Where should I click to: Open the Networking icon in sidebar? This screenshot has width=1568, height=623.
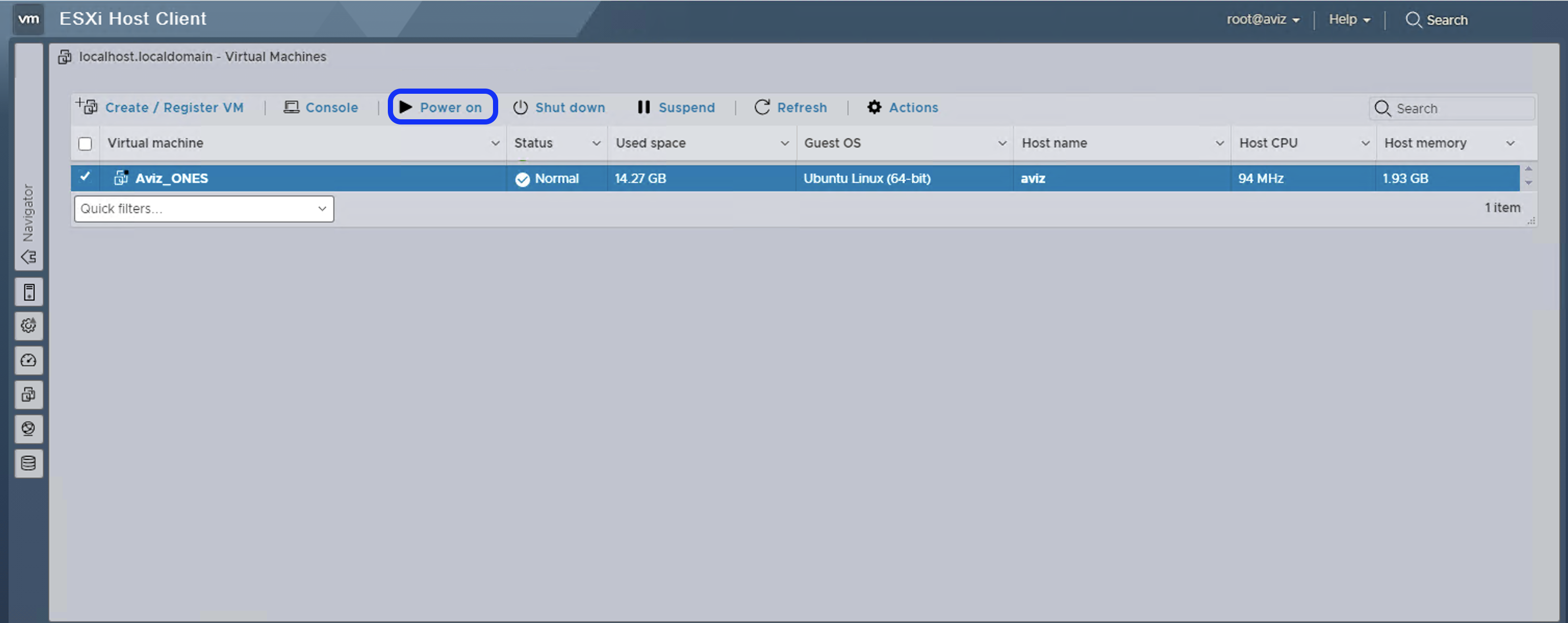pyautogui.click(x=29, y=429)
